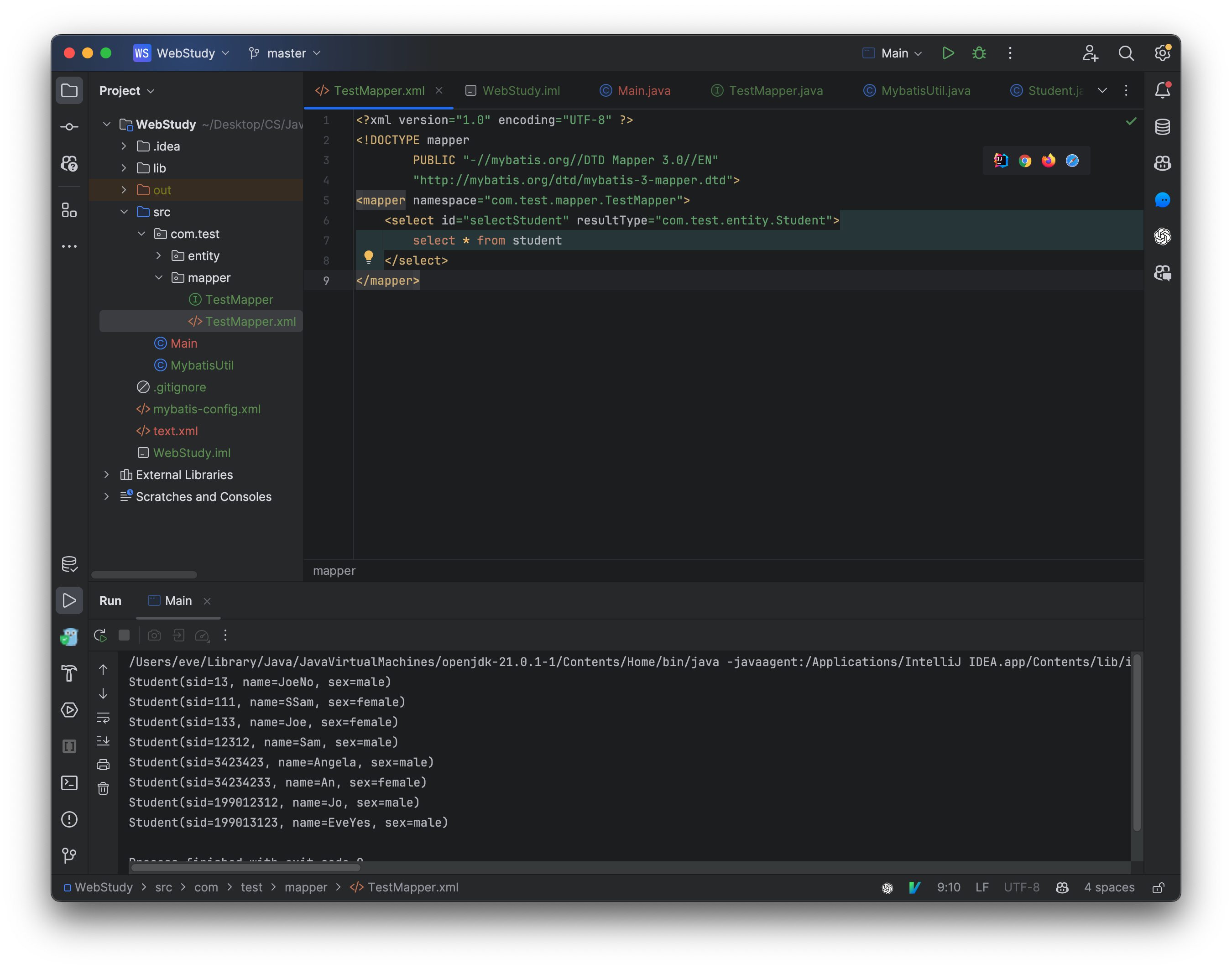Open the Terminal tool window
Screen dimensions: 1232x969
click(69, 783)
